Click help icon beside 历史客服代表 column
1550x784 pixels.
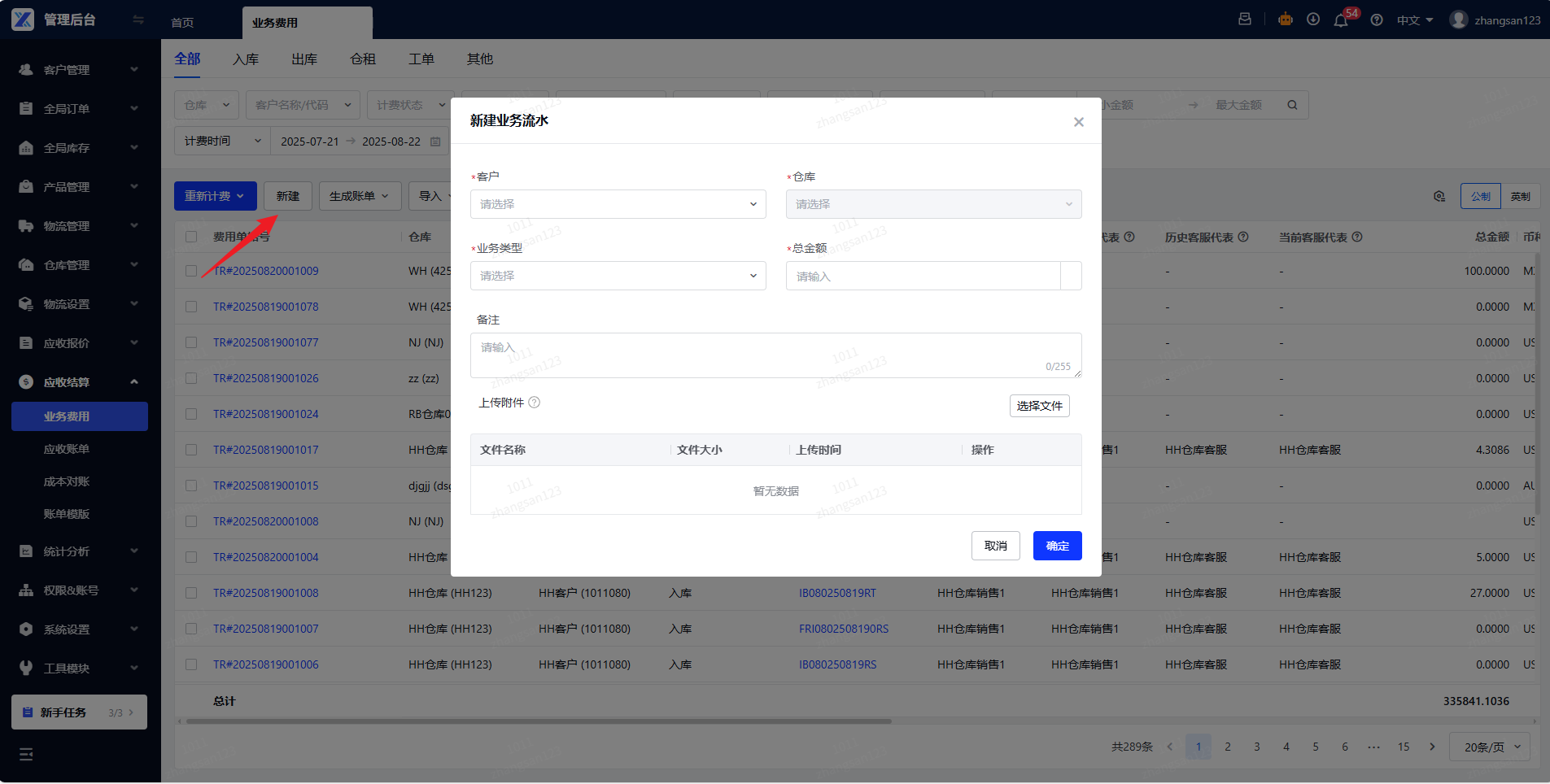tap(1243, 237)
